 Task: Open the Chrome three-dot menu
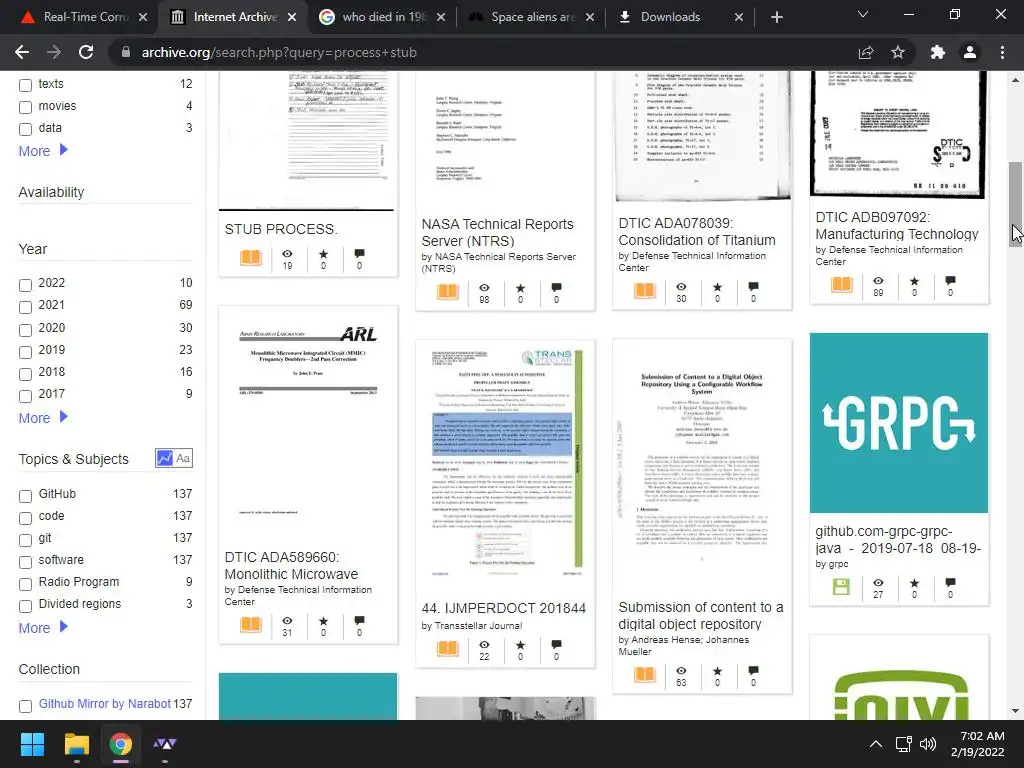coord(1002,52)
